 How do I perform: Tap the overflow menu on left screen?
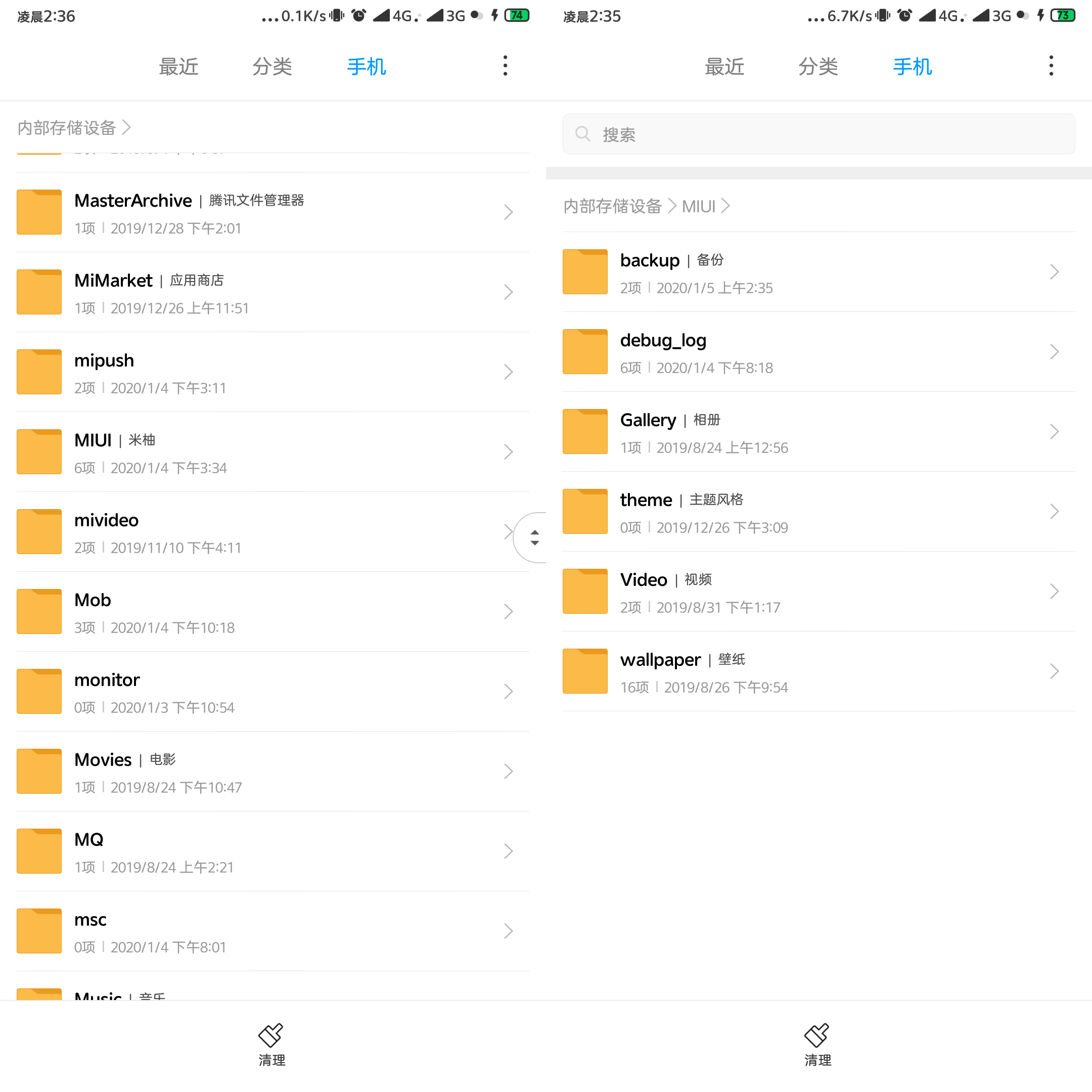coord(505,66)
